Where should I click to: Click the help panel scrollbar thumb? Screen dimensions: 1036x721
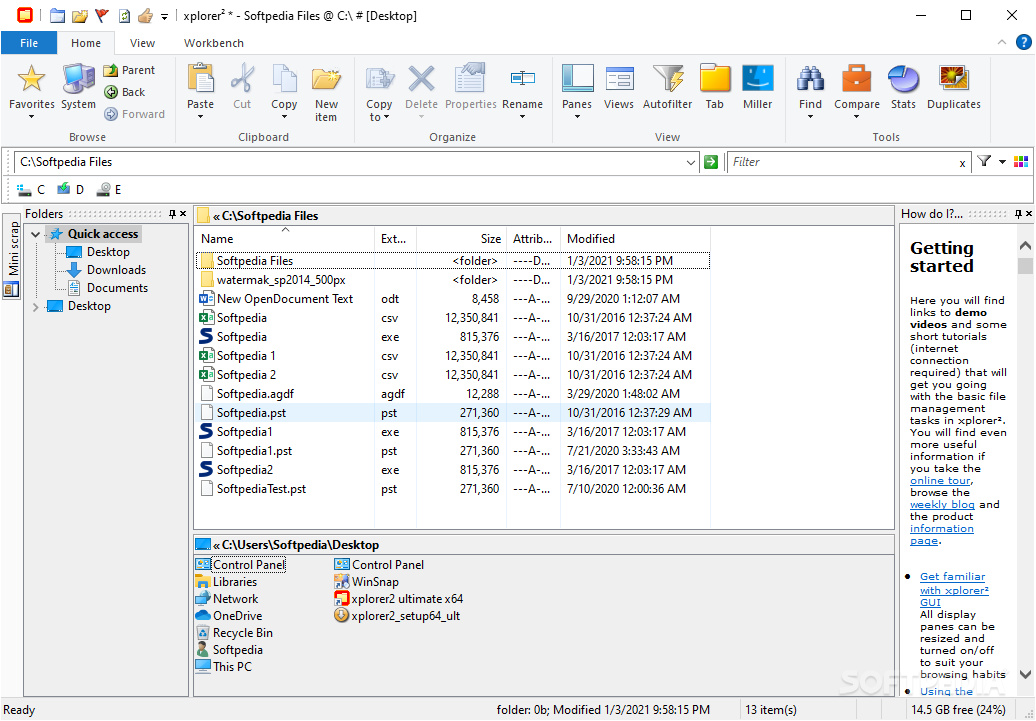(1025, 266)
